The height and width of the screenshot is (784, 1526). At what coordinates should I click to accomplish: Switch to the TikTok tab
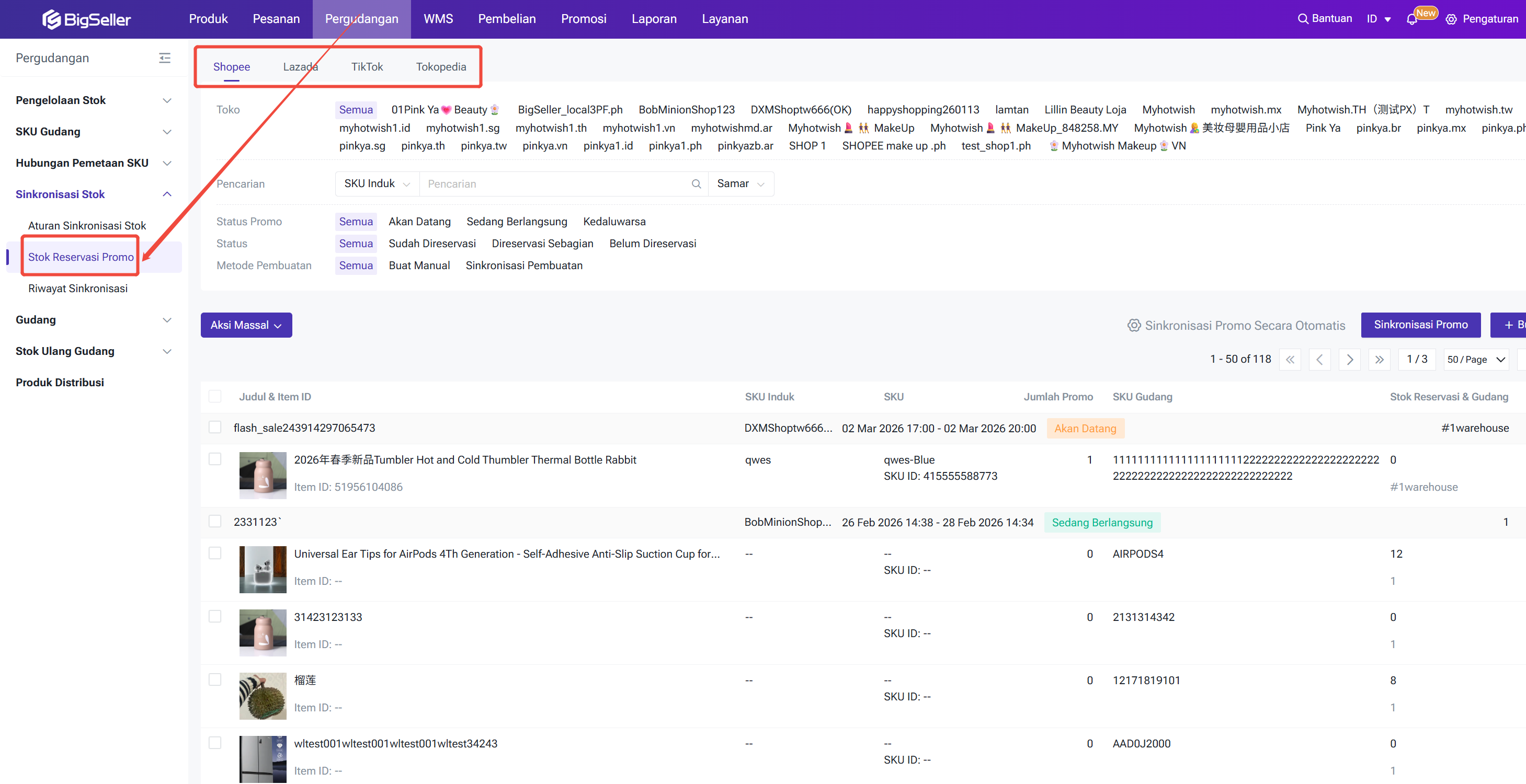[x=367, y=67]
